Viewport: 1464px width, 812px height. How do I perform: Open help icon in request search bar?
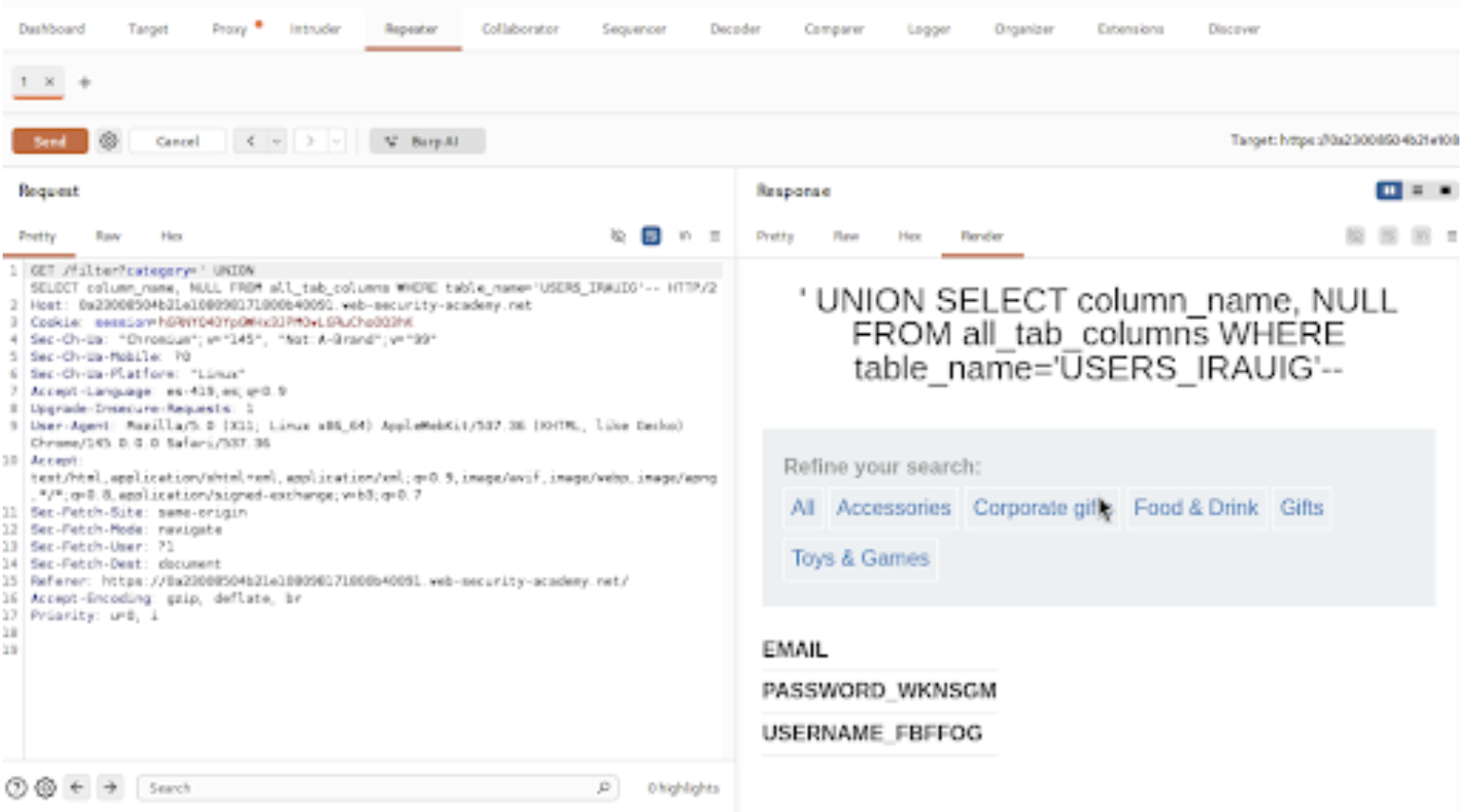(16, 788)
